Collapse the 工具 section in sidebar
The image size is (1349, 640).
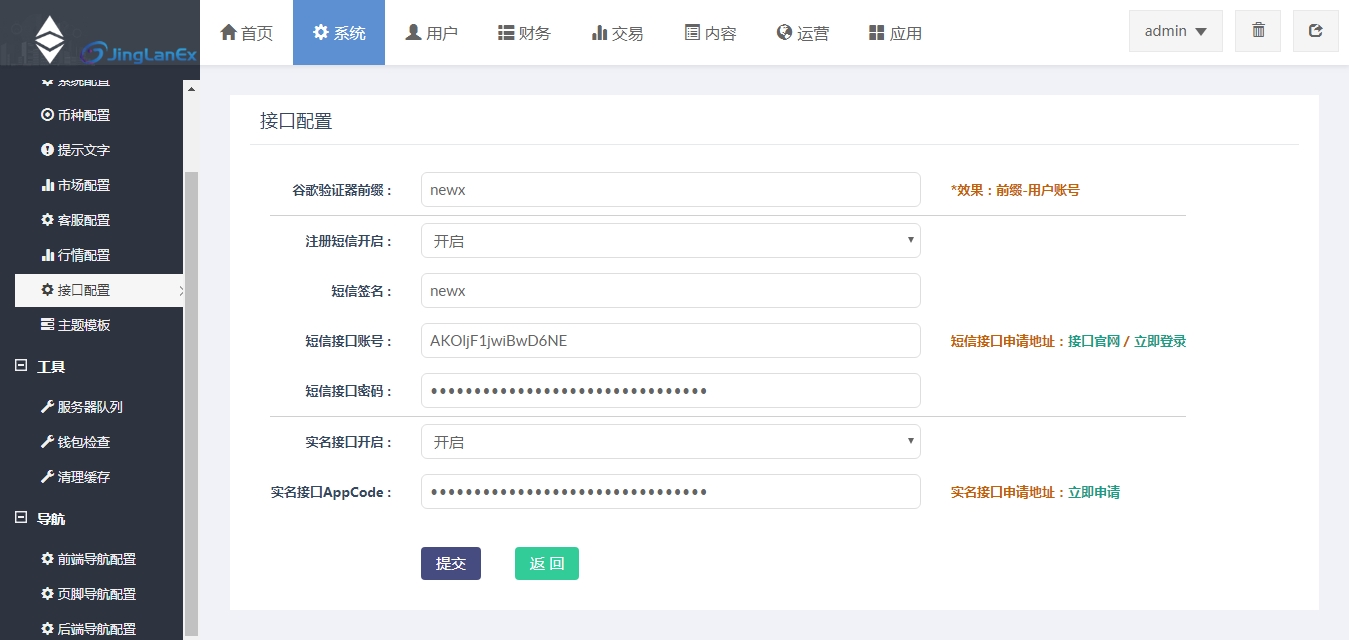click(21, 366)
